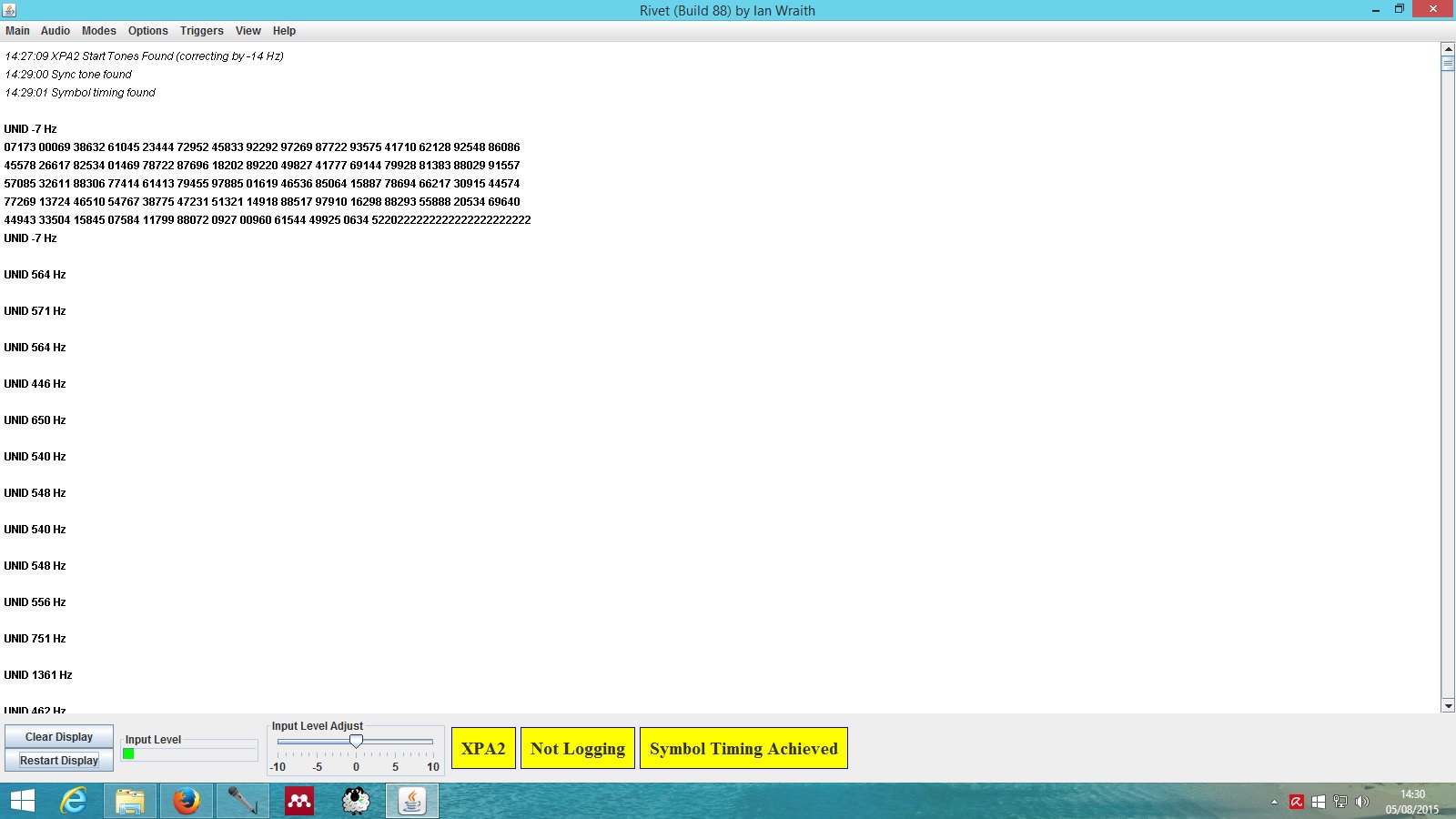
Task: Click the 'Input Level' label
Action: pyautogui.click(x=153, y=740)
